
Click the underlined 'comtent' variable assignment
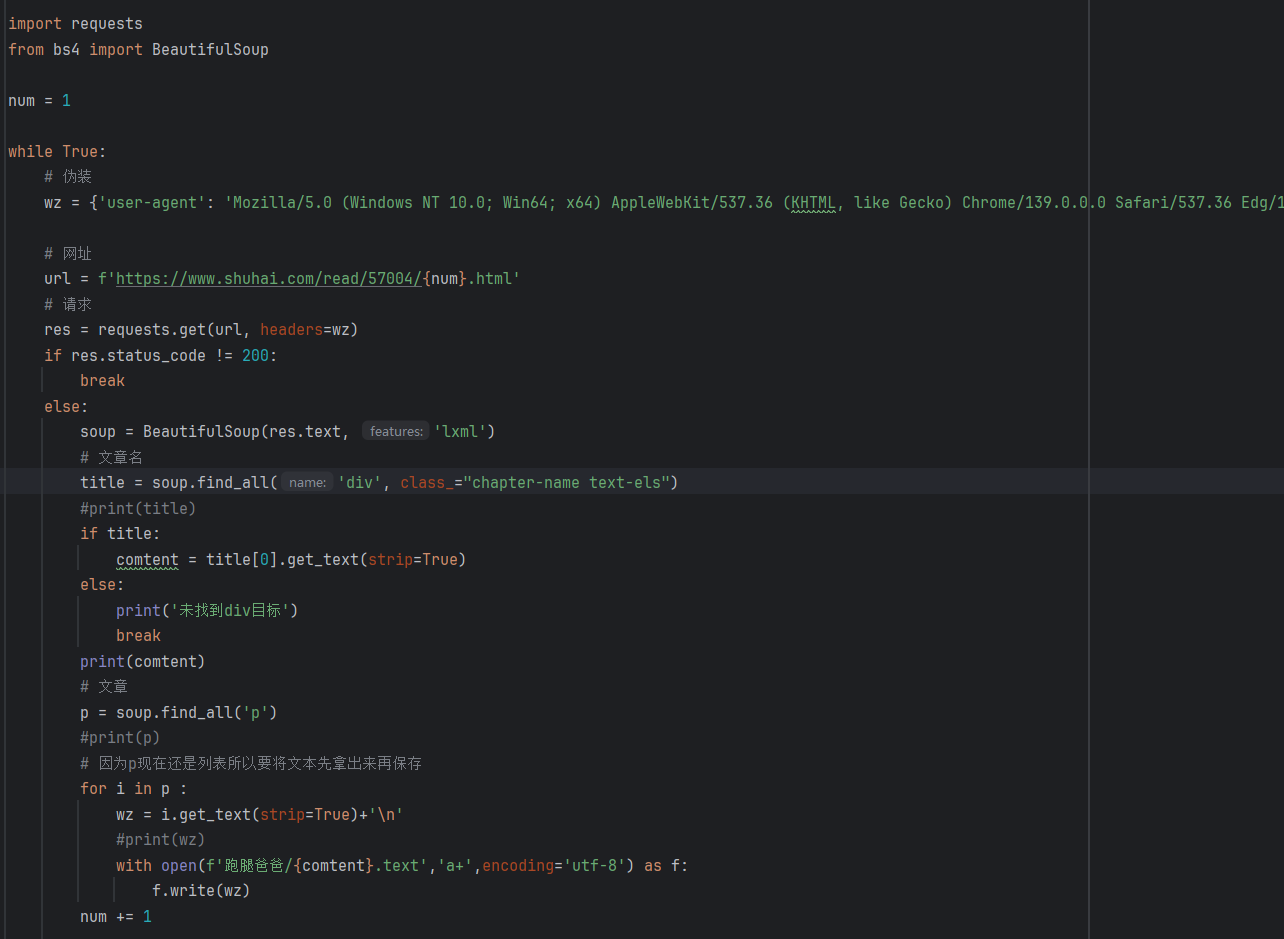[147, 559]
